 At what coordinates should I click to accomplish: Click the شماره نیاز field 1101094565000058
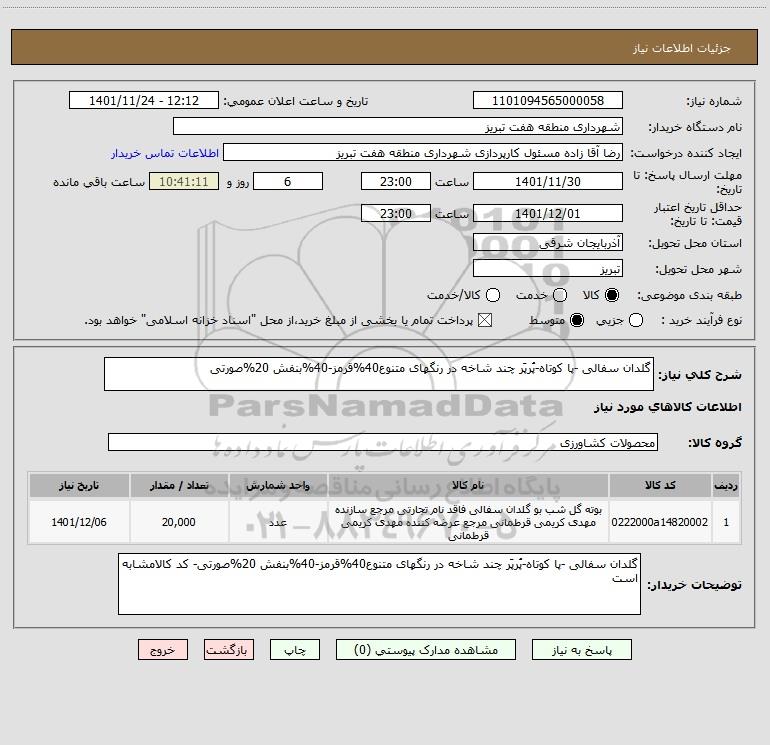548,101
